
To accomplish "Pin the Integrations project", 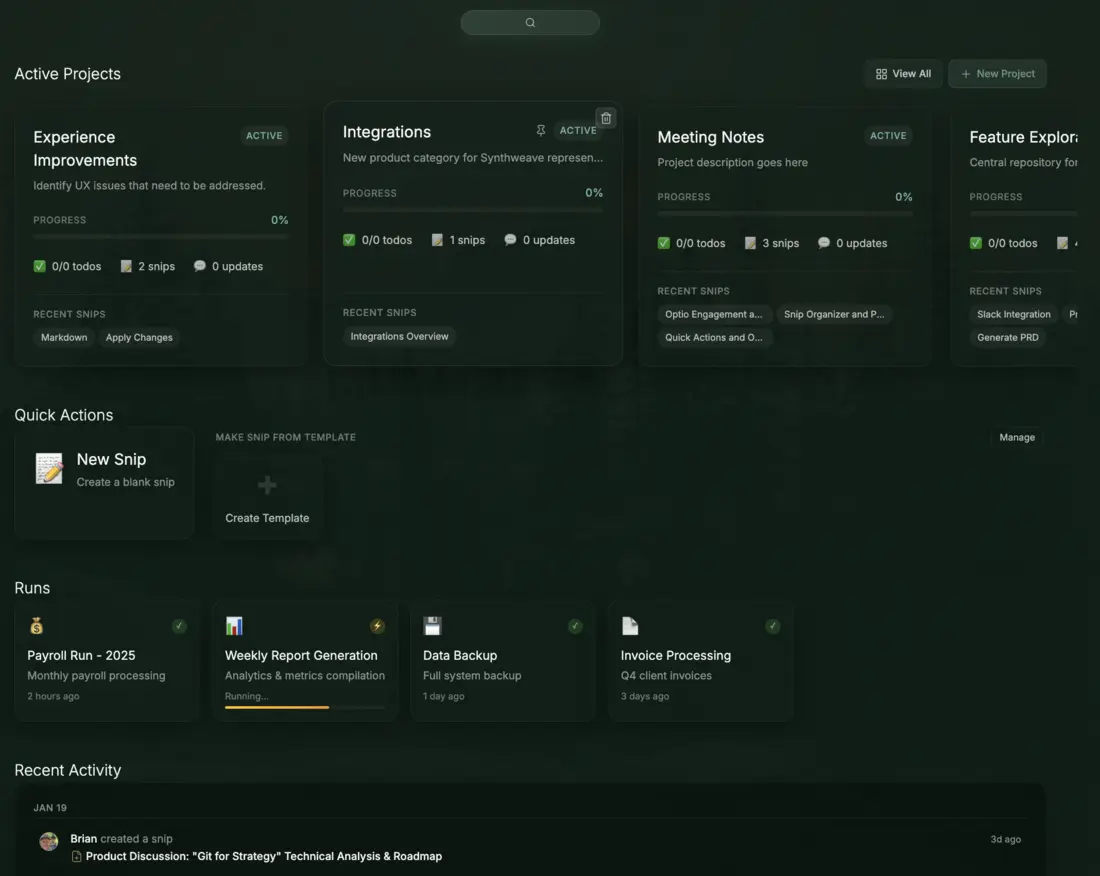I will tap(540, 130).
